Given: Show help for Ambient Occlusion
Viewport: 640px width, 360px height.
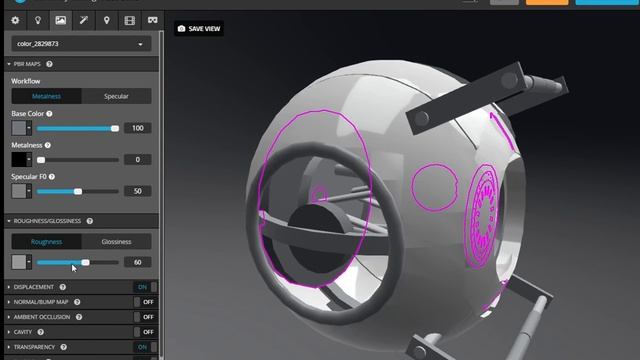Looking at the screenshot, I should coord(79,317).
